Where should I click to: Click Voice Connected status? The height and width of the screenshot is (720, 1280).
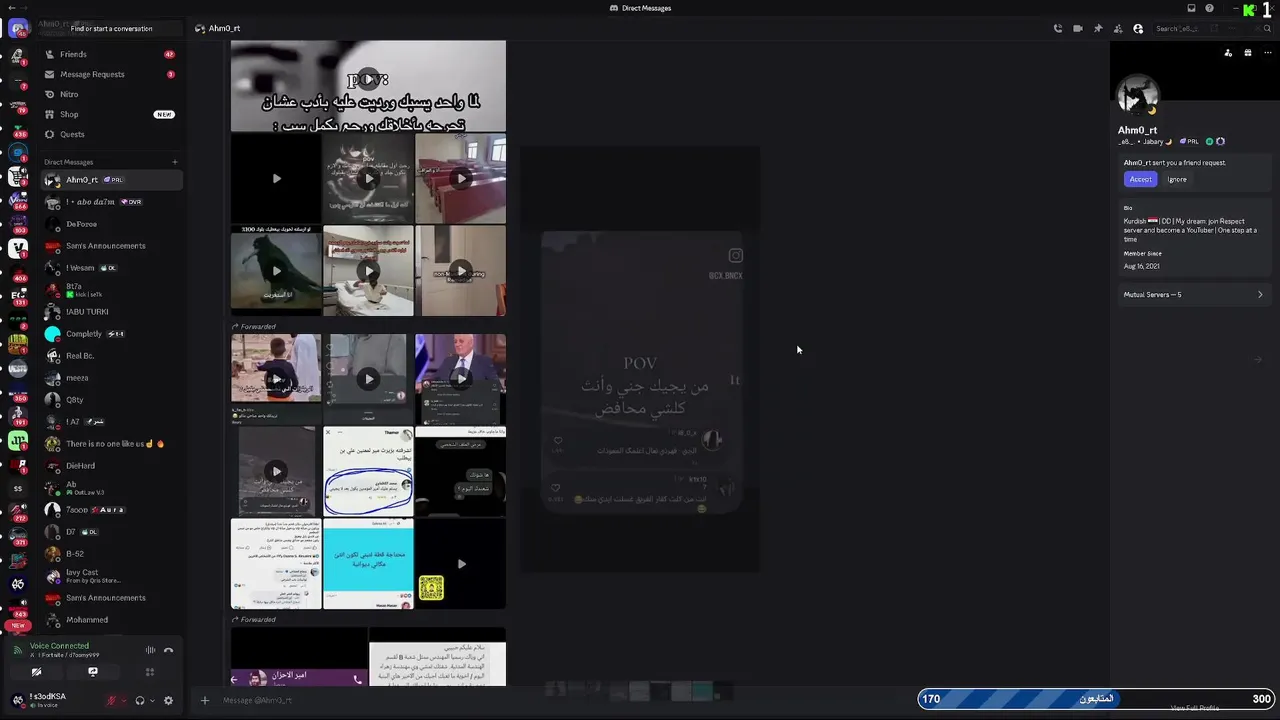59,646
